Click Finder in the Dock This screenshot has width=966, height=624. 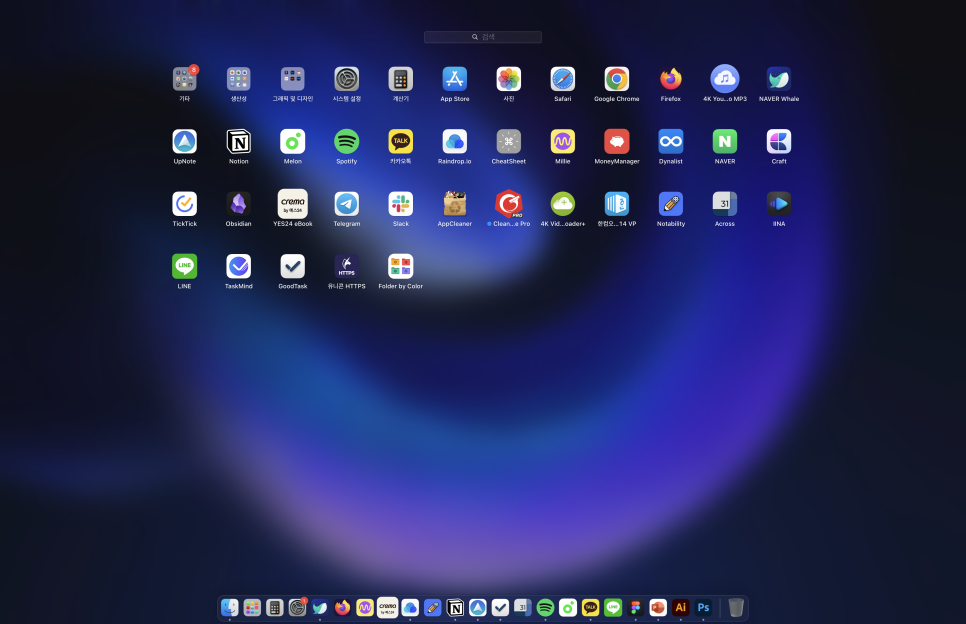coord(230,608)
